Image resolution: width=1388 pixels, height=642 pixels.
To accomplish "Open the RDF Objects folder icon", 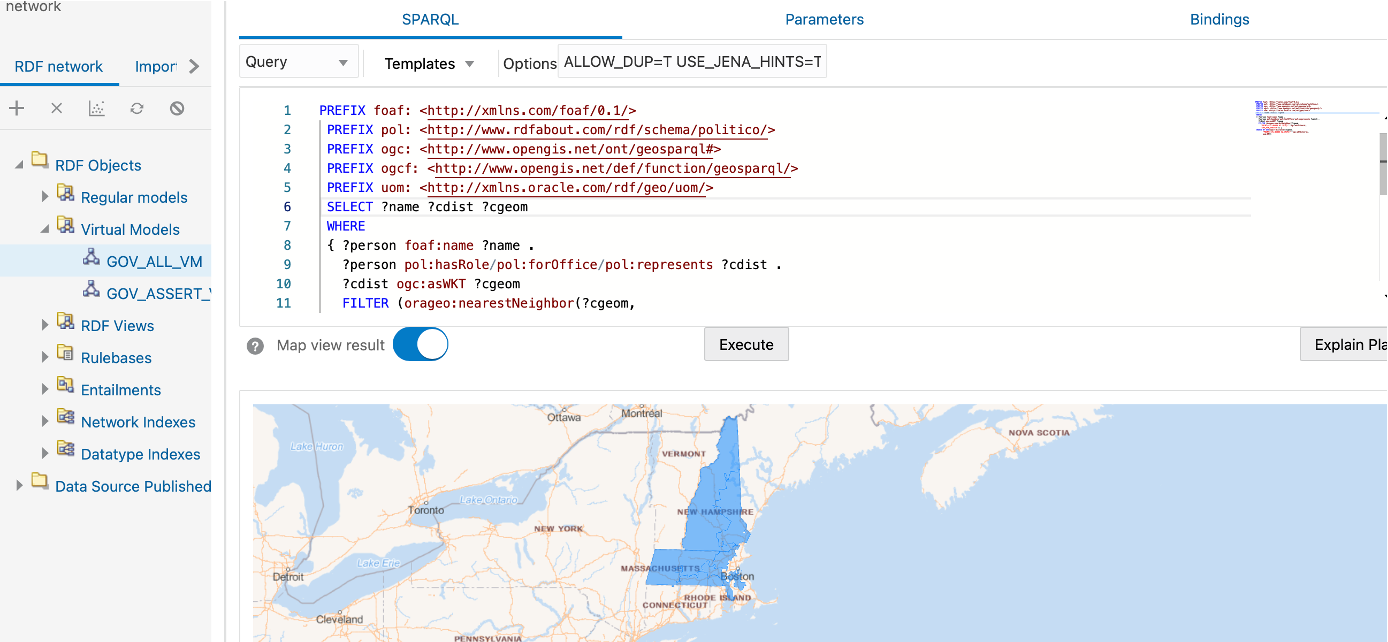I will pyautogui.click(x=40, y=164).
